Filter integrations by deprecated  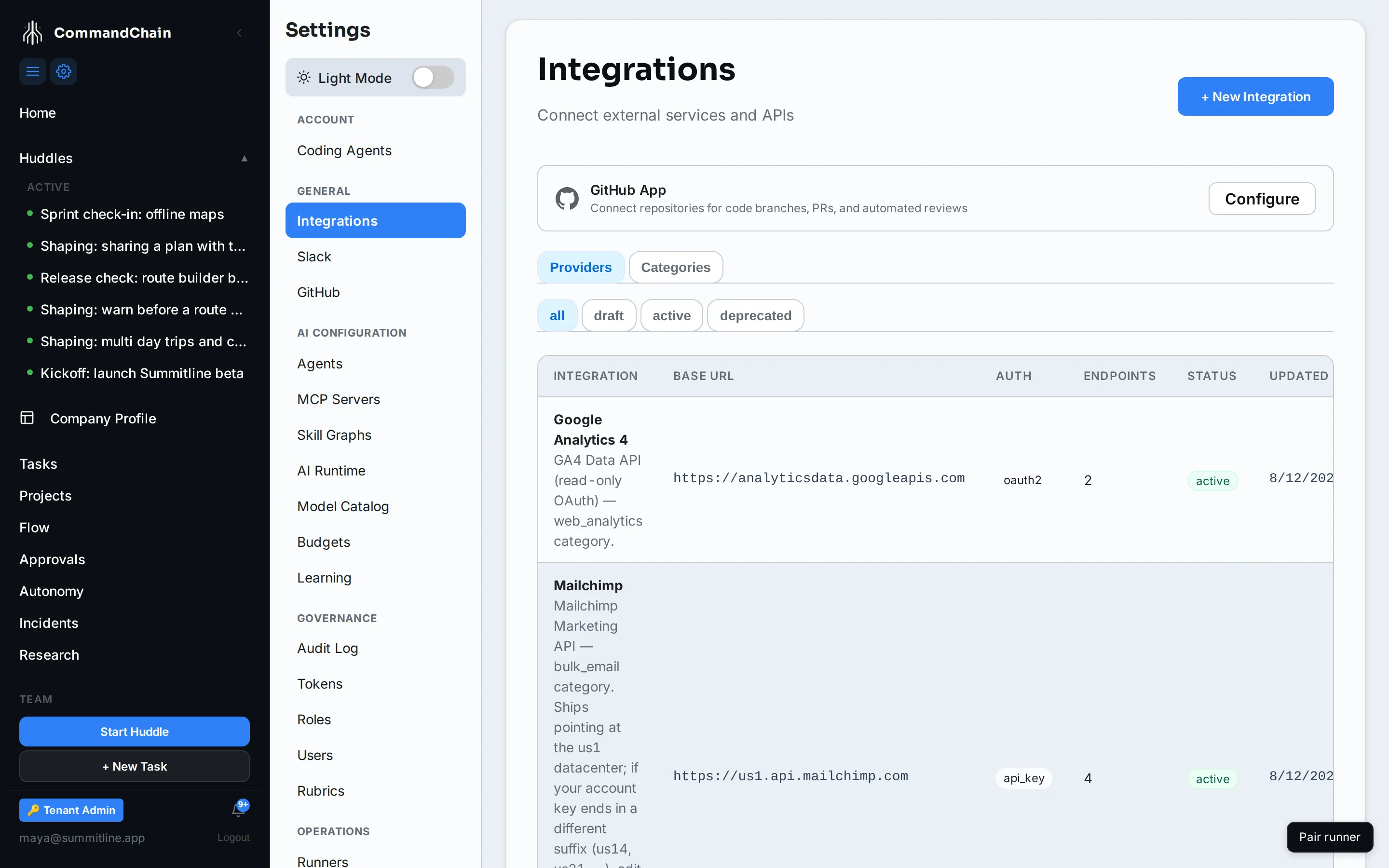pyautogui.click(x=755, y=315)
